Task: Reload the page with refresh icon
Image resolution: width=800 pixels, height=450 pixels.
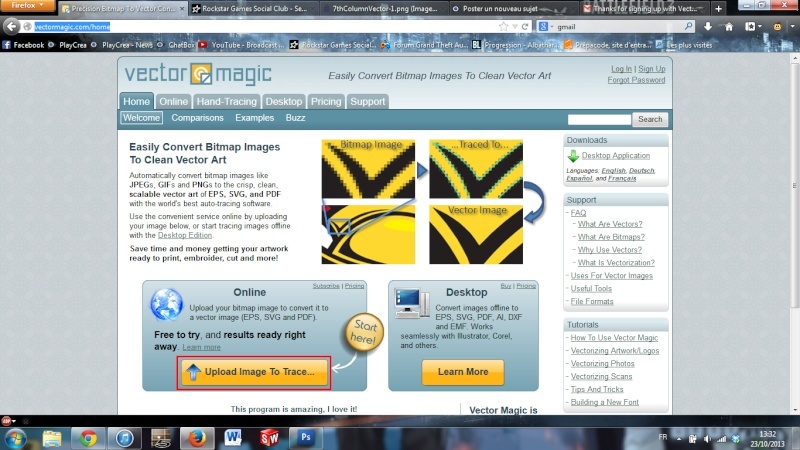Action: pyautogui.click(x=524, y=27)
